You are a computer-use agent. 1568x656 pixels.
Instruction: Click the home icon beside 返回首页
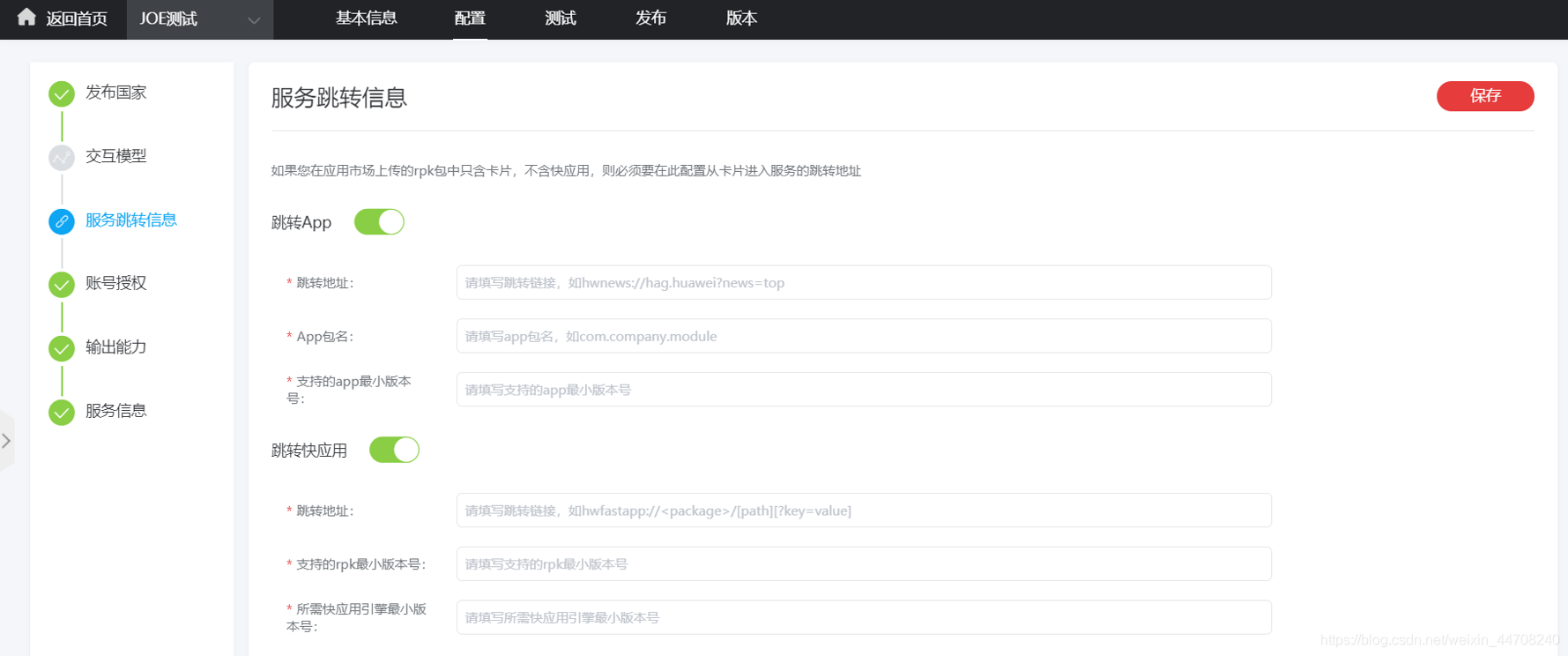pos(26,17)
